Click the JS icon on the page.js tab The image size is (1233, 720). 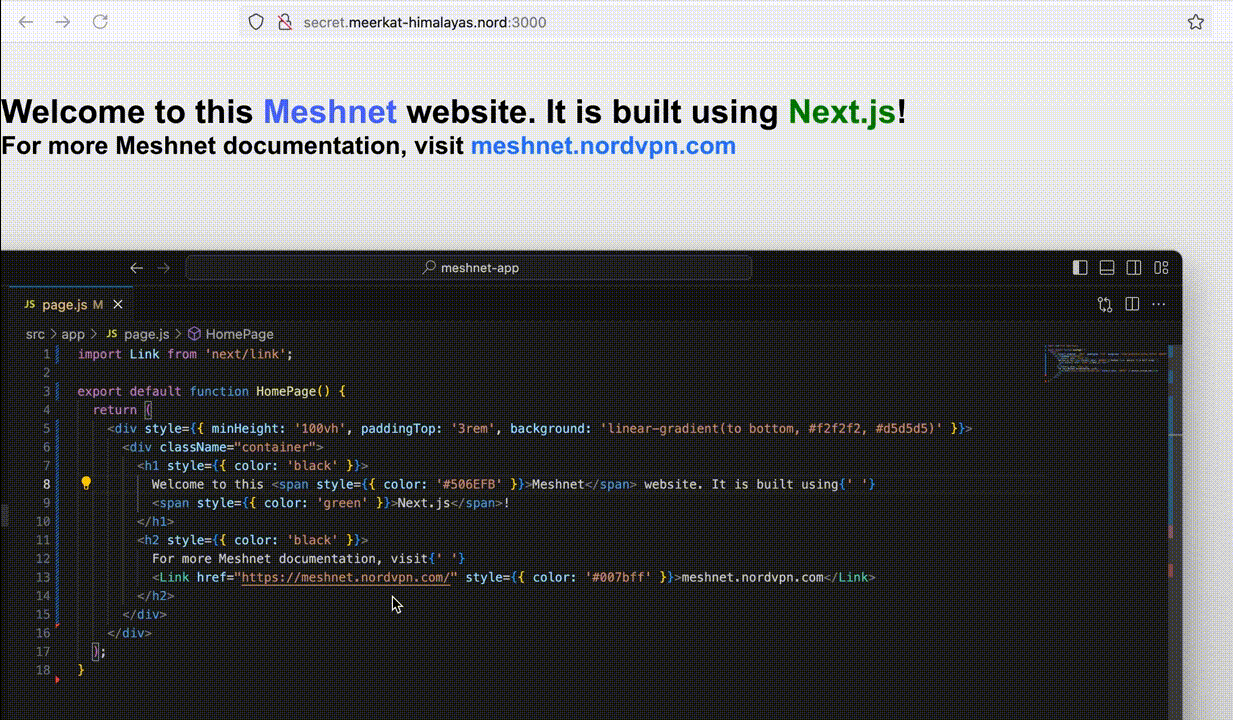click(x=29, y=304)
